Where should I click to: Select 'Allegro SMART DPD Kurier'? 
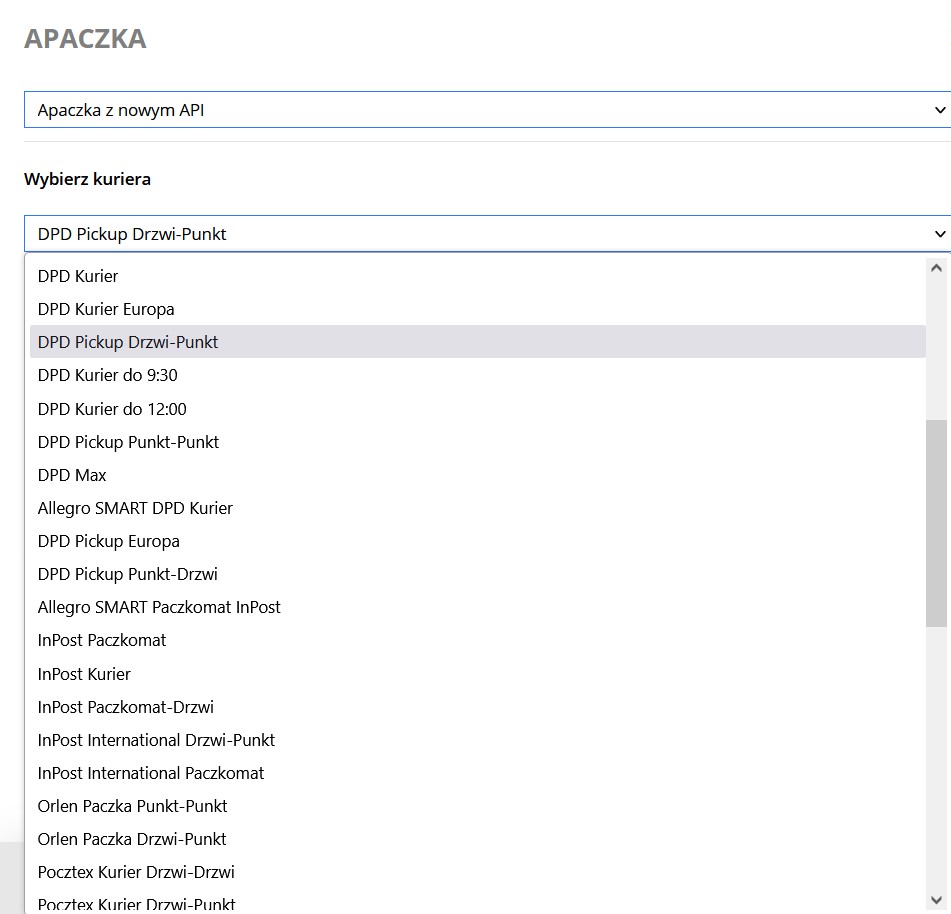coord(477,508)
